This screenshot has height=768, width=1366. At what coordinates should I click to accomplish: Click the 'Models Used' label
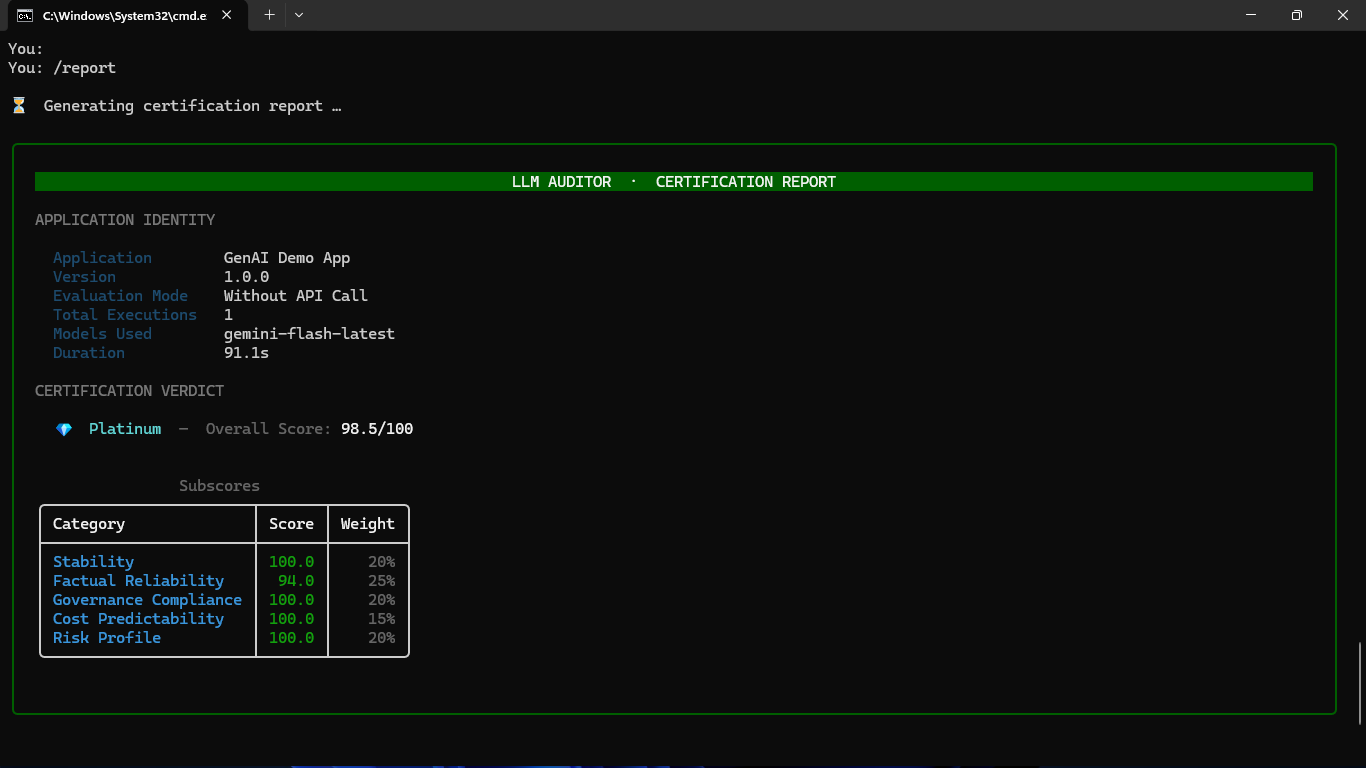[102, 334]
